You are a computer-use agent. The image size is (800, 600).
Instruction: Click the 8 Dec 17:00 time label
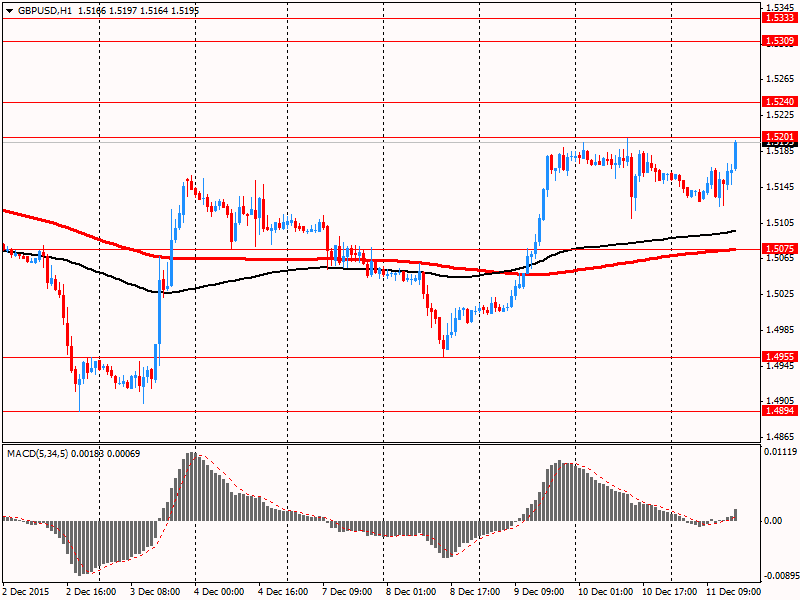476,592
